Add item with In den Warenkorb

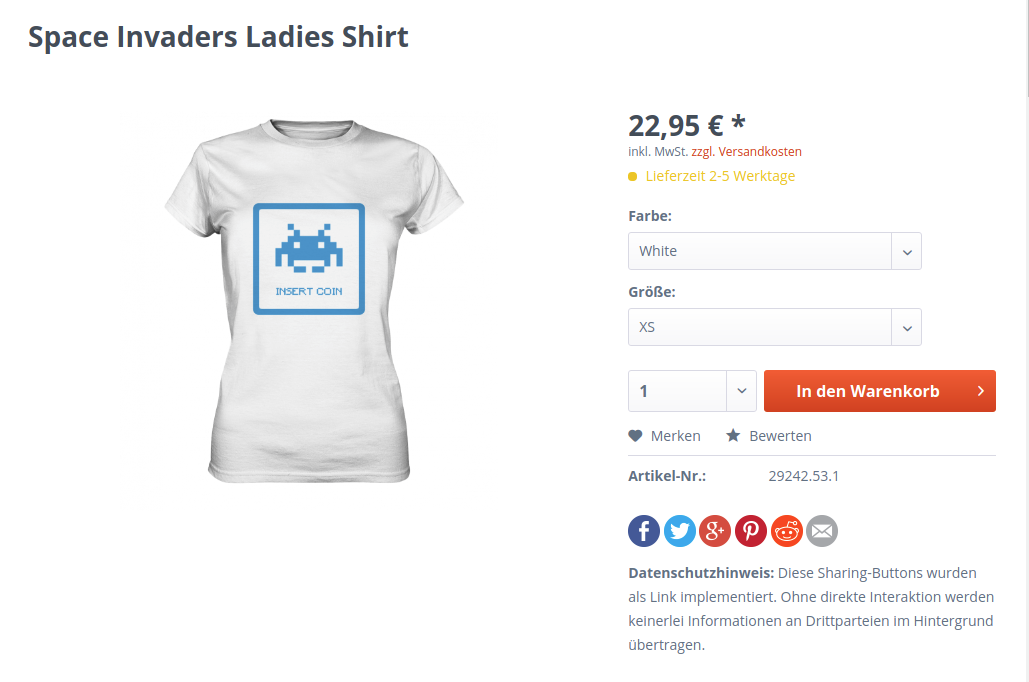(879, 391)
